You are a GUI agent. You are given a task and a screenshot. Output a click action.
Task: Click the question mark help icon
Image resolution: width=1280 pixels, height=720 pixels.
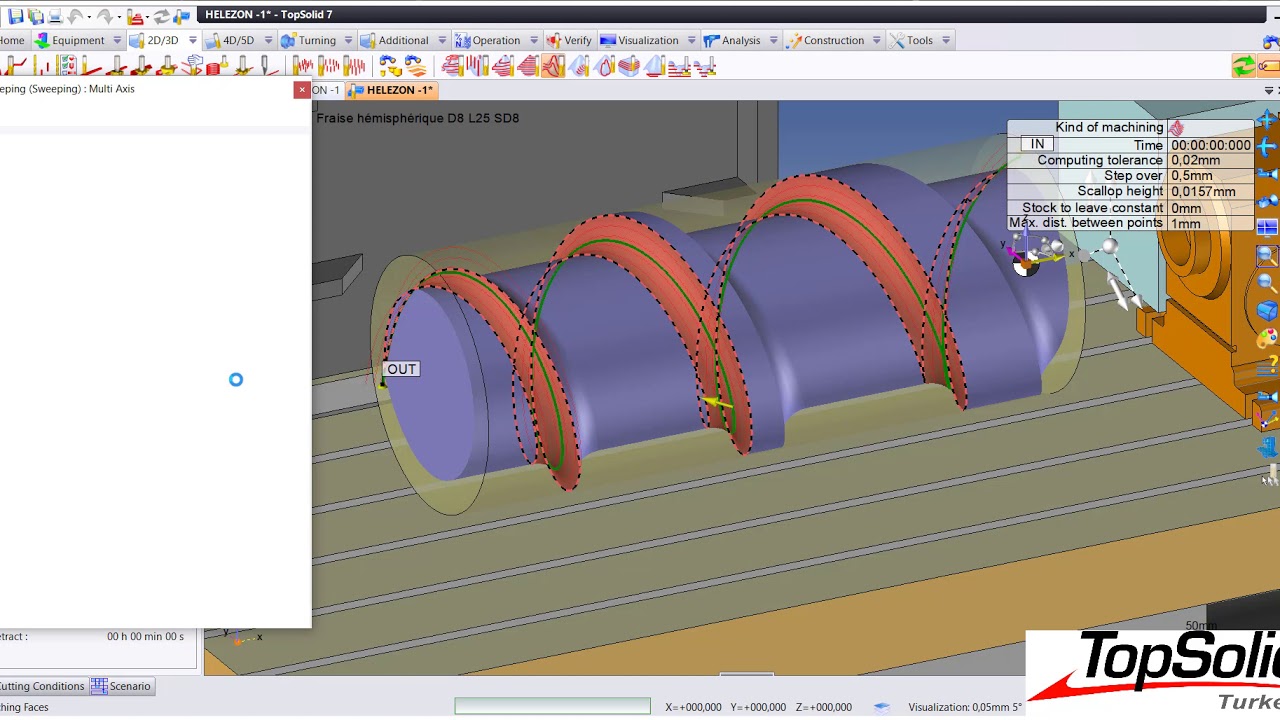tap(1267, 365)
